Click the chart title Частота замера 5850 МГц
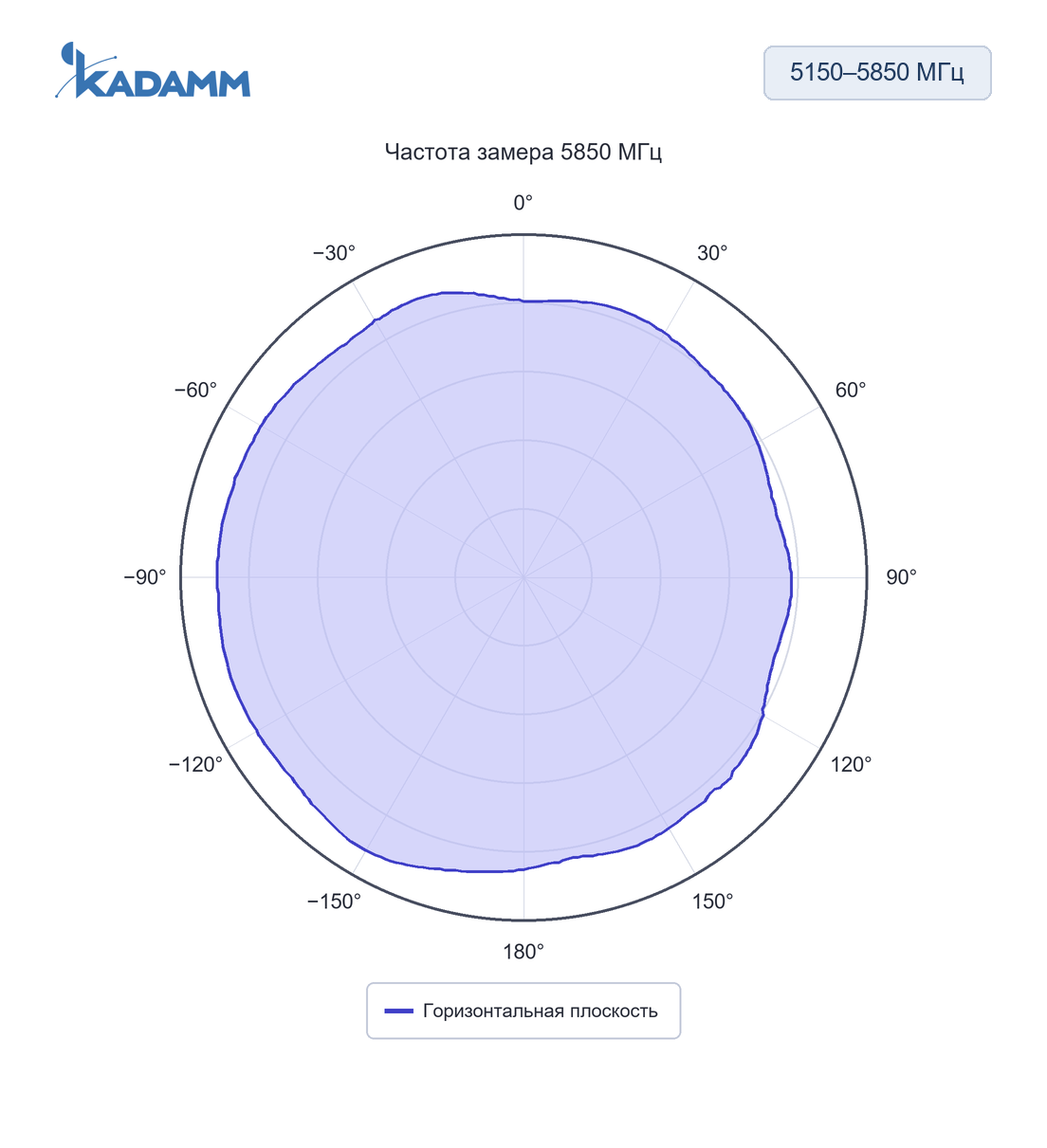The height and width of the screenshot is (1148, 1047). 523,152
